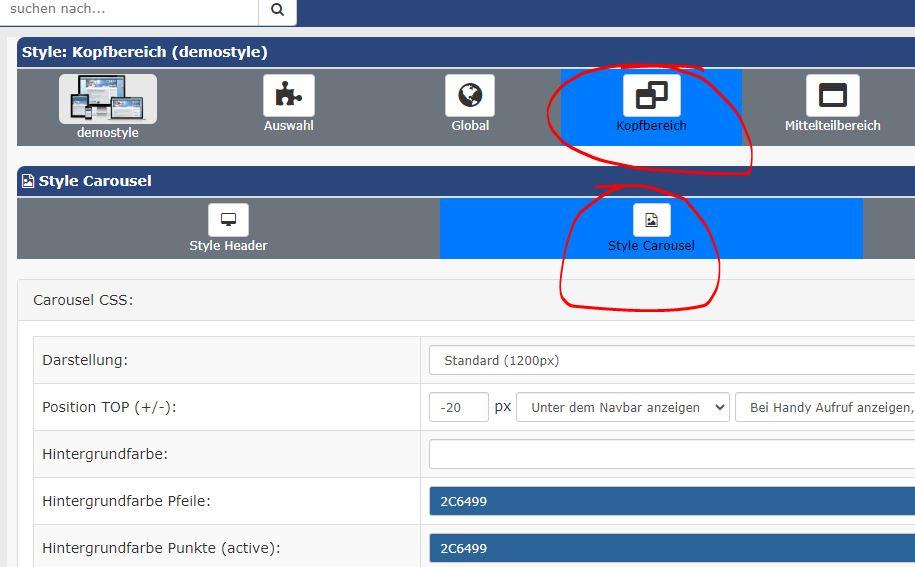The image size is (915, 567).
Task: Click the 'Carousel CSS:' panel header
Action: coord(83,300)
